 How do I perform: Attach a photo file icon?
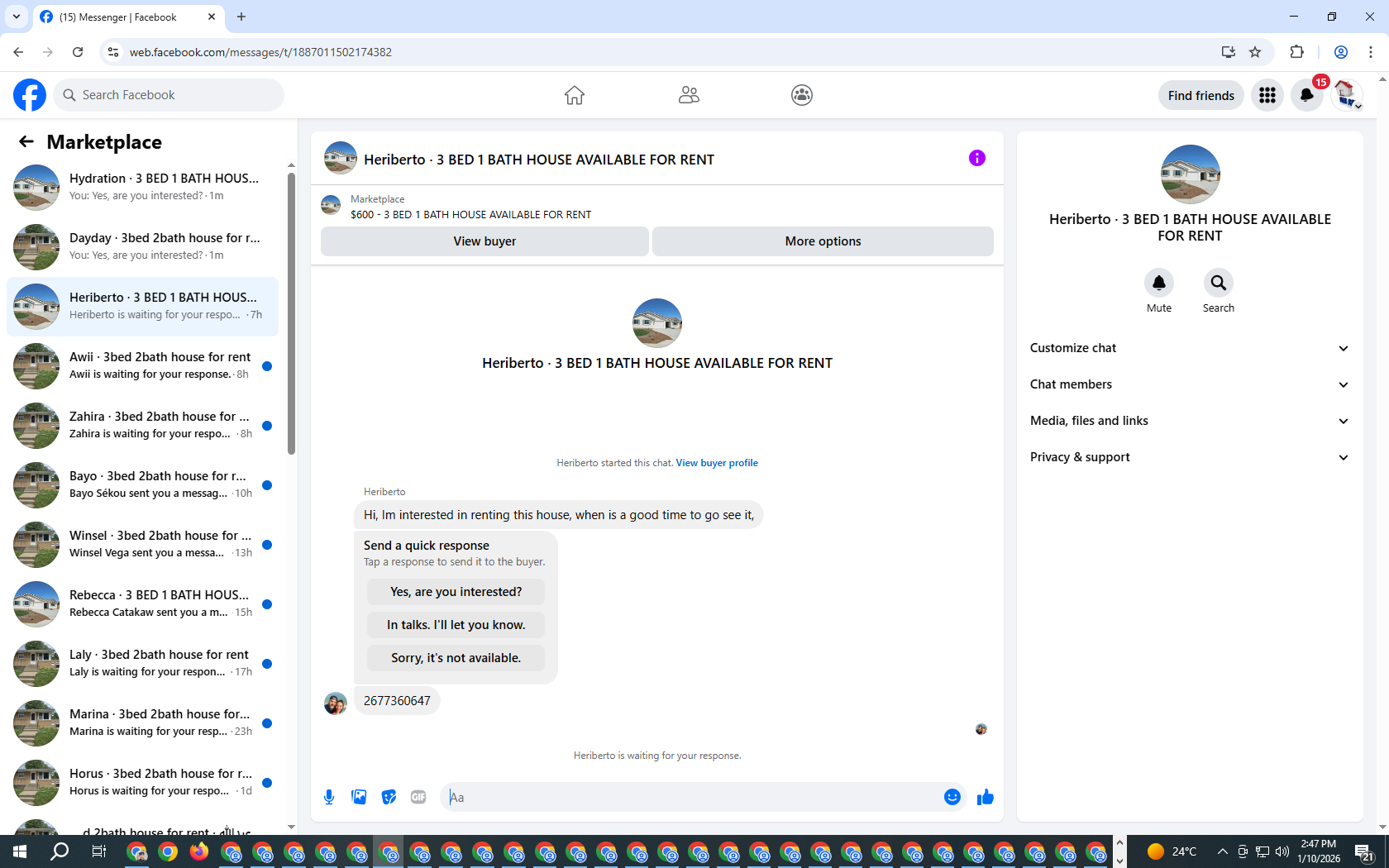pos(359,797)
